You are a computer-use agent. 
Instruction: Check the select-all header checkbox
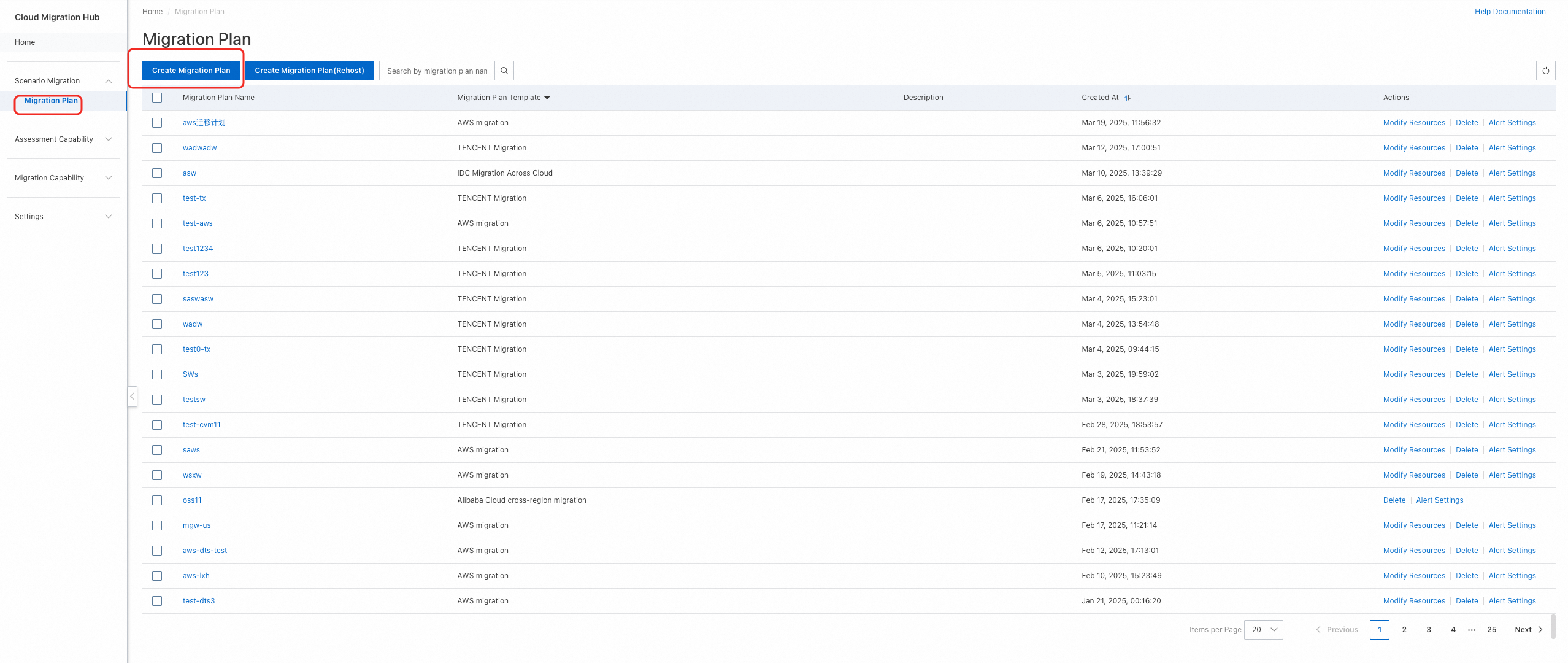[157, 98]
